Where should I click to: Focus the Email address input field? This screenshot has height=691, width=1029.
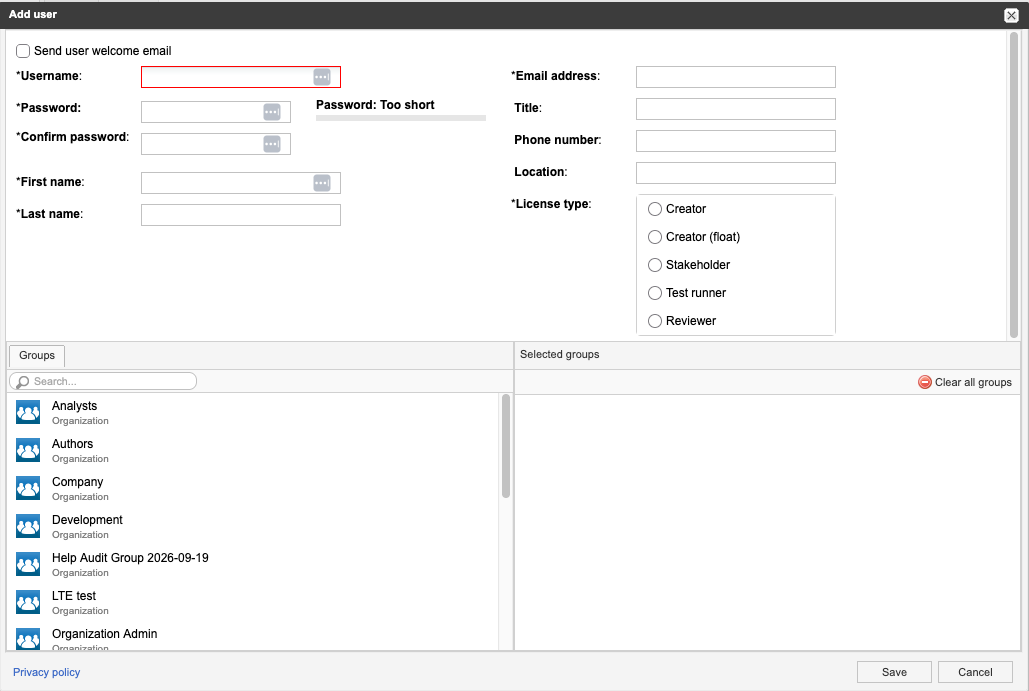(x=736, y=77)
